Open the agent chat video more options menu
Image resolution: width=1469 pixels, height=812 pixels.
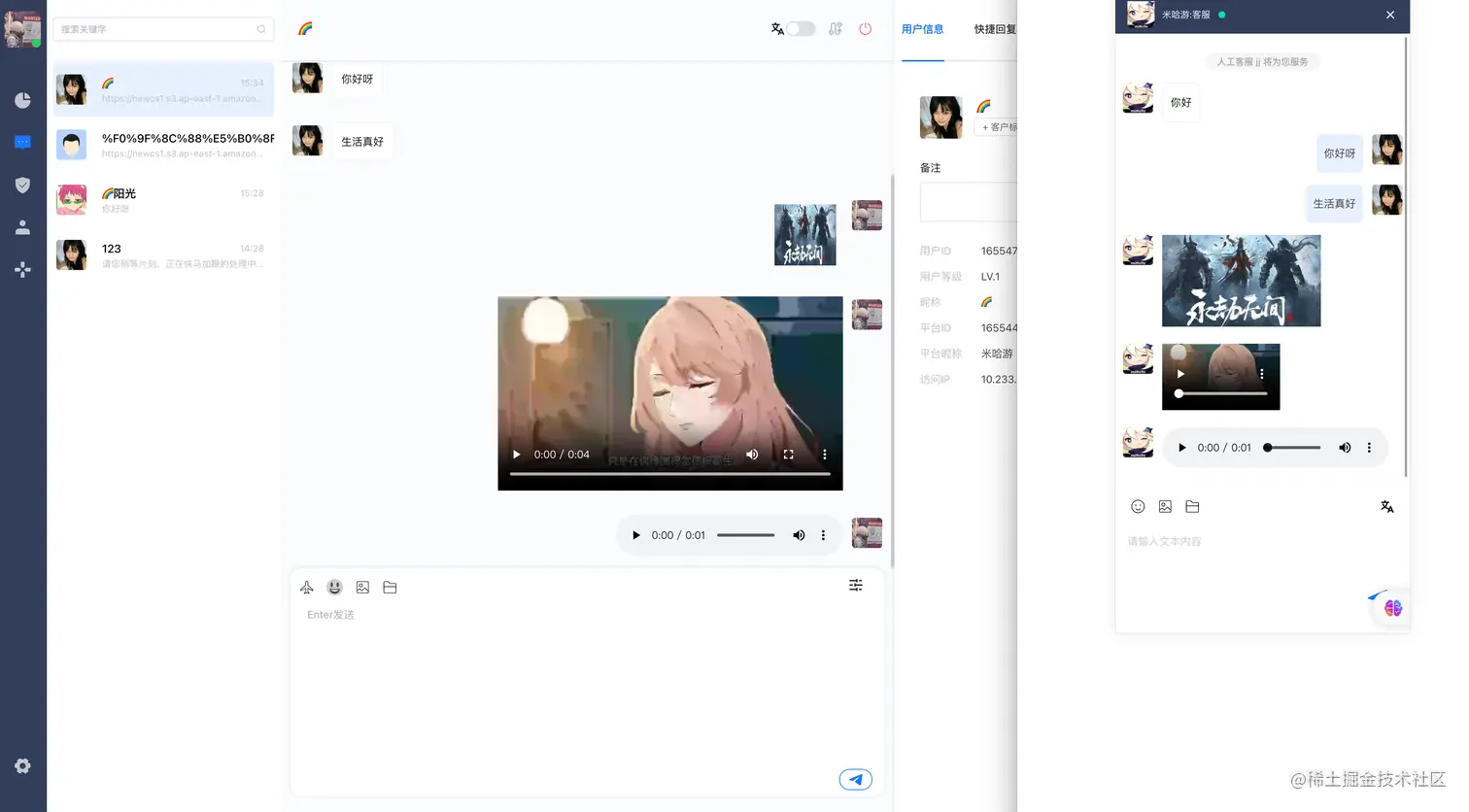point(825,455)
